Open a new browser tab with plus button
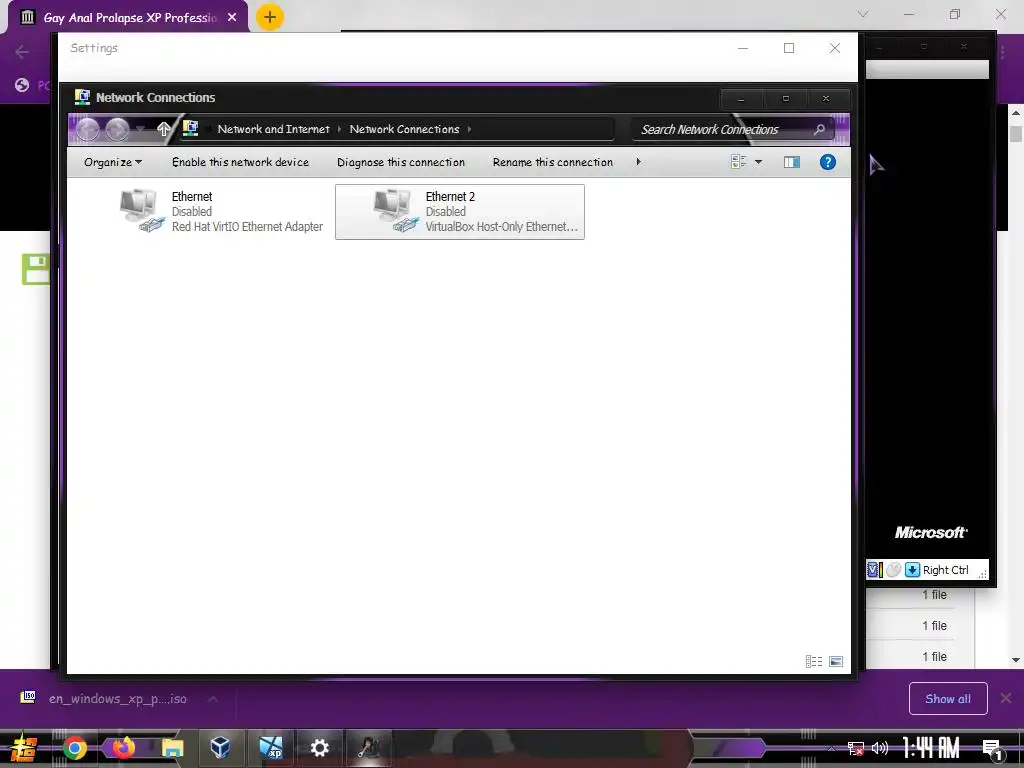 pos(270,17)
